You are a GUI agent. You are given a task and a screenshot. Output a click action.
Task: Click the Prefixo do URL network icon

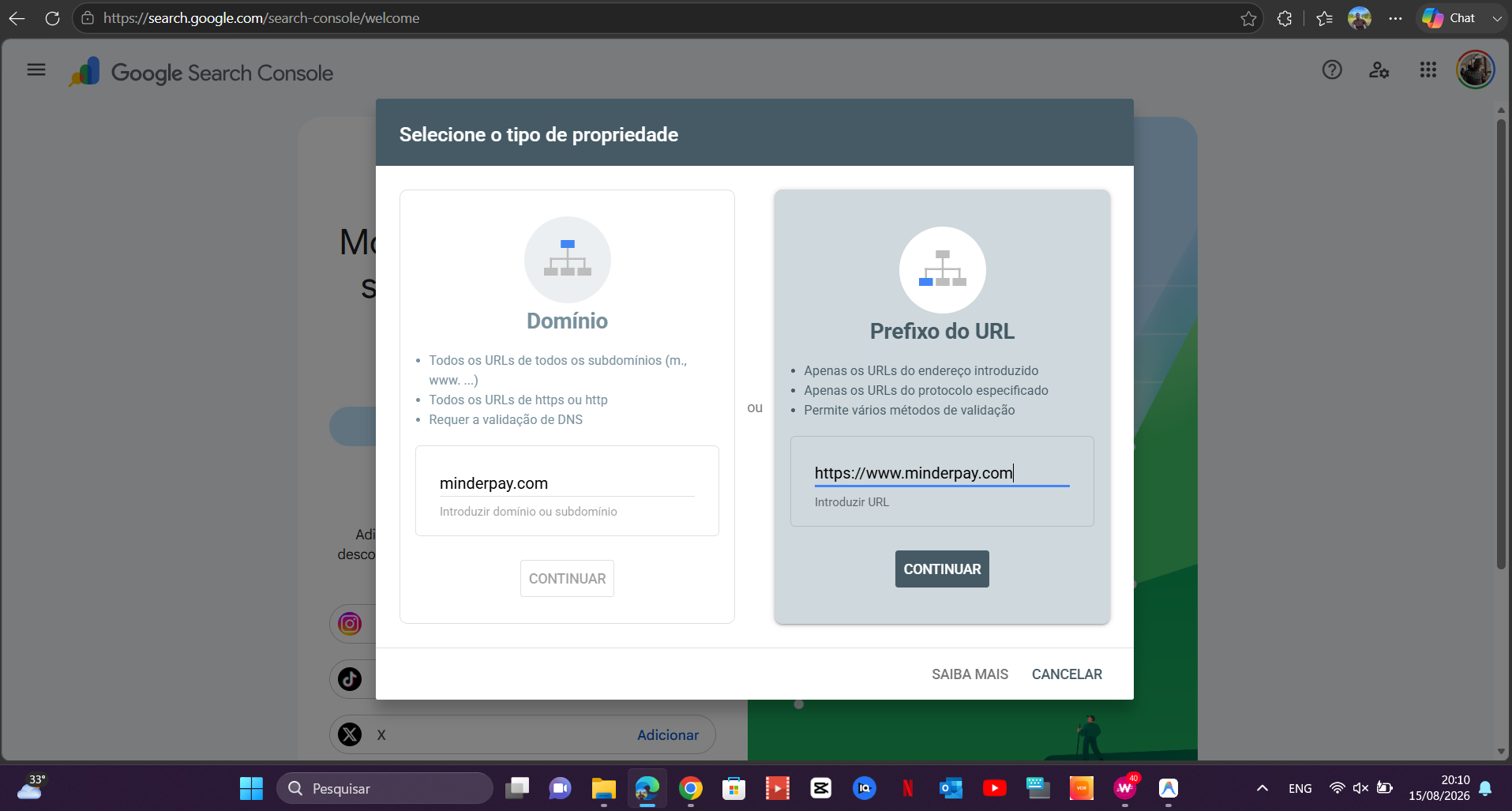pos(943,270)
